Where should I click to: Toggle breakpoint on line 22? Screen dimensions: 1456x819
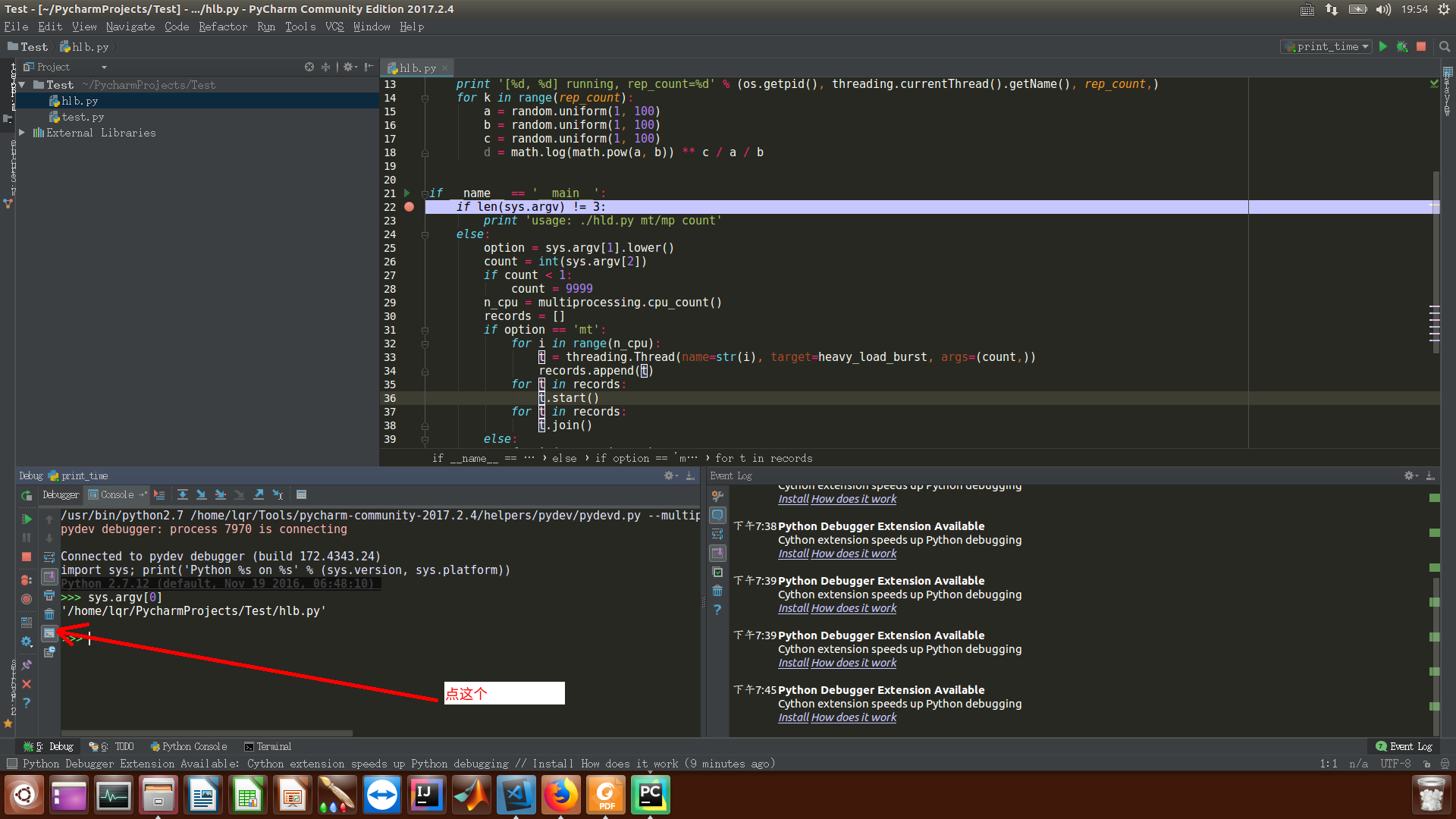coord(409,207)
